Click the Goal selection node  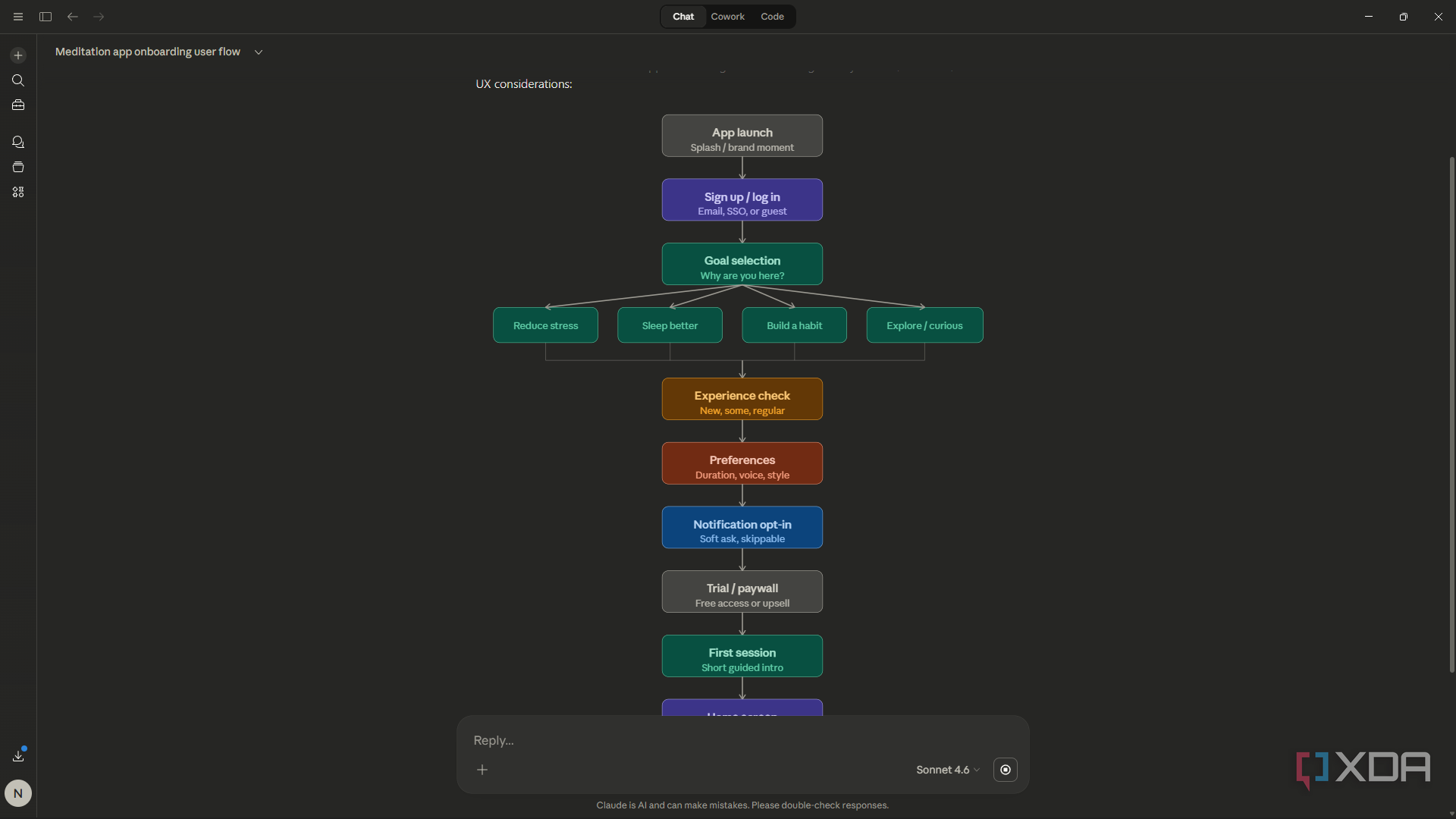click(x=742, y=264)
